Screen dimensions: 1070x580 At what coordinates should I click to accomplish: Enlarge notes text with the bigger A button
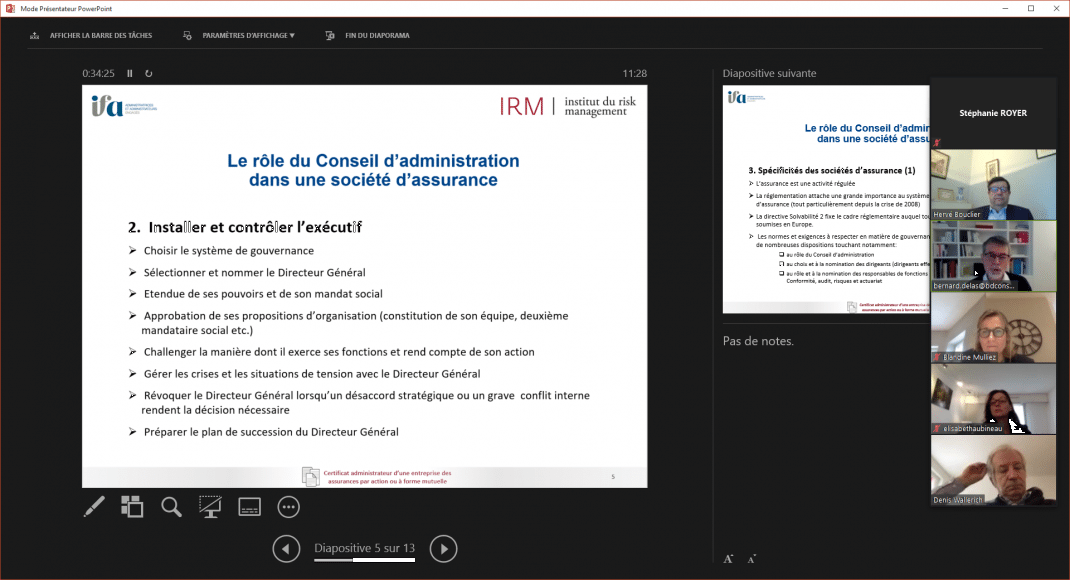point(727,558)
